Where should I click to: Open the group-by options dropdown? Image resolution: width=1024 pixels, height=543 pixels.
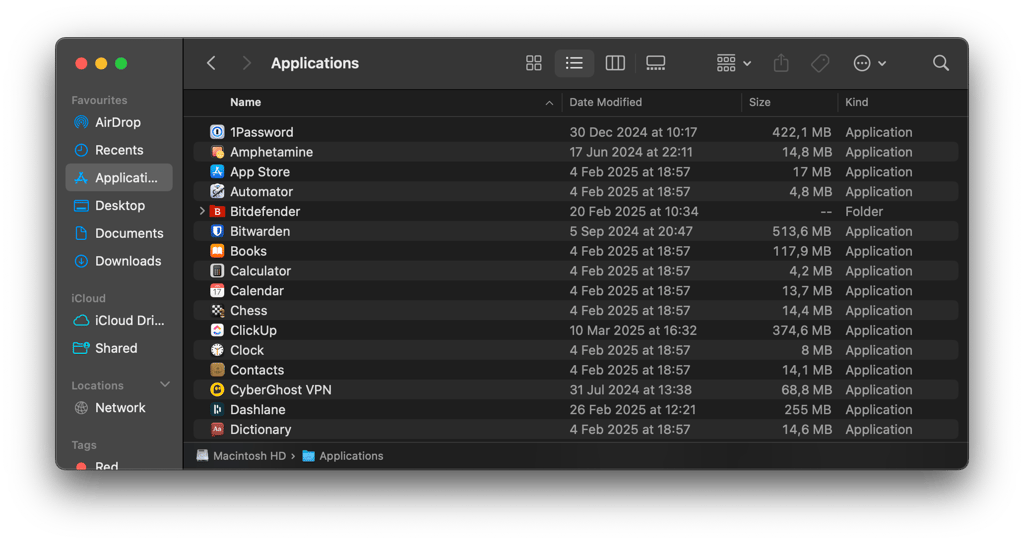click(733, 63)
